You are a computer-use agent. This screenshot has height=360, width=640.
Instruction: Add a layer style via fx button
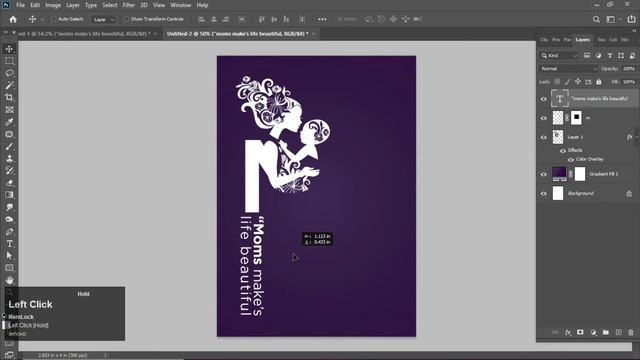click(568, 333)
